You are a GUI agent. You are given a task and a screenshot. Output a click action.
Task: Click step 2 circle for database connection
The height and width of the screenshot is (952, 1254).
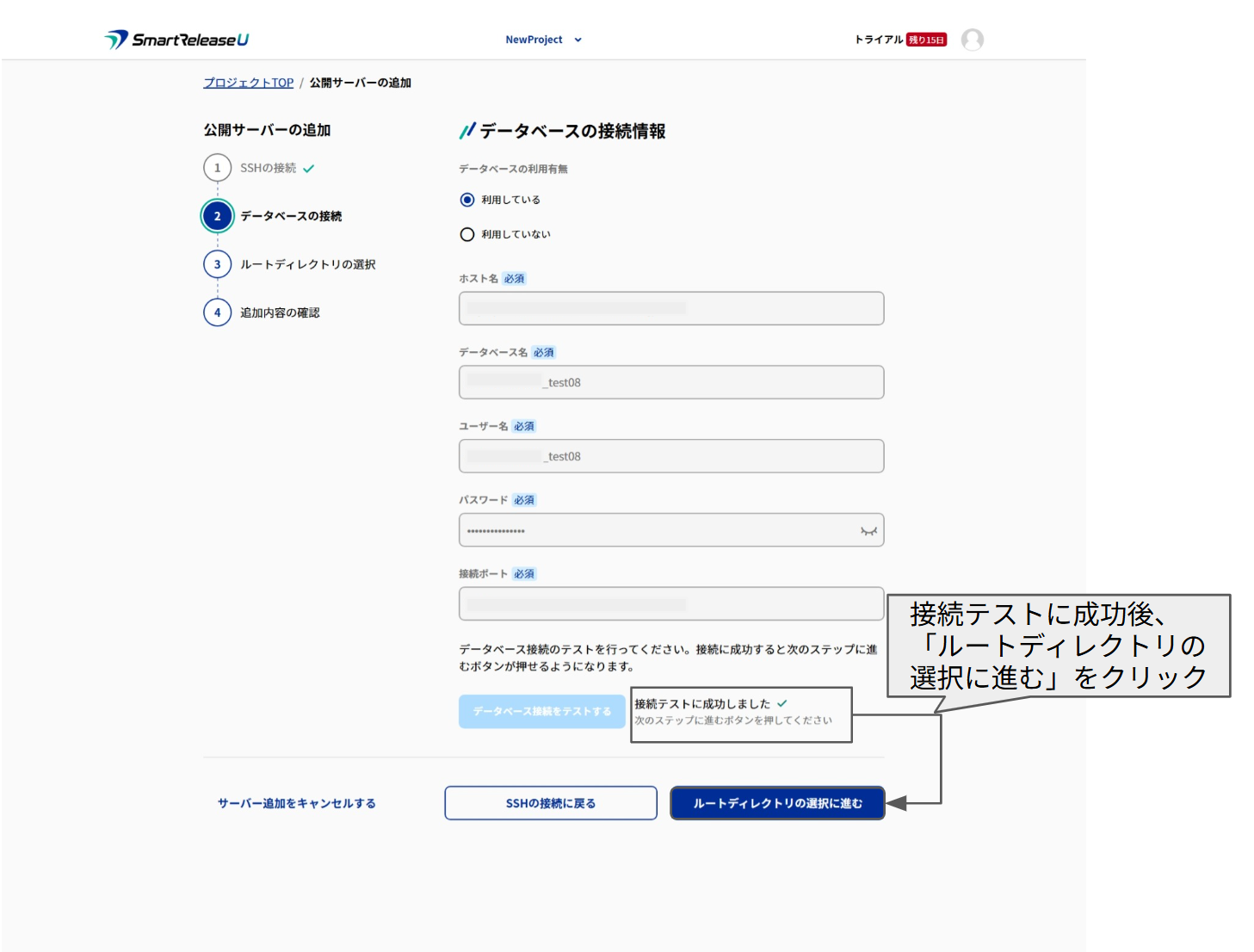(217, 216)
